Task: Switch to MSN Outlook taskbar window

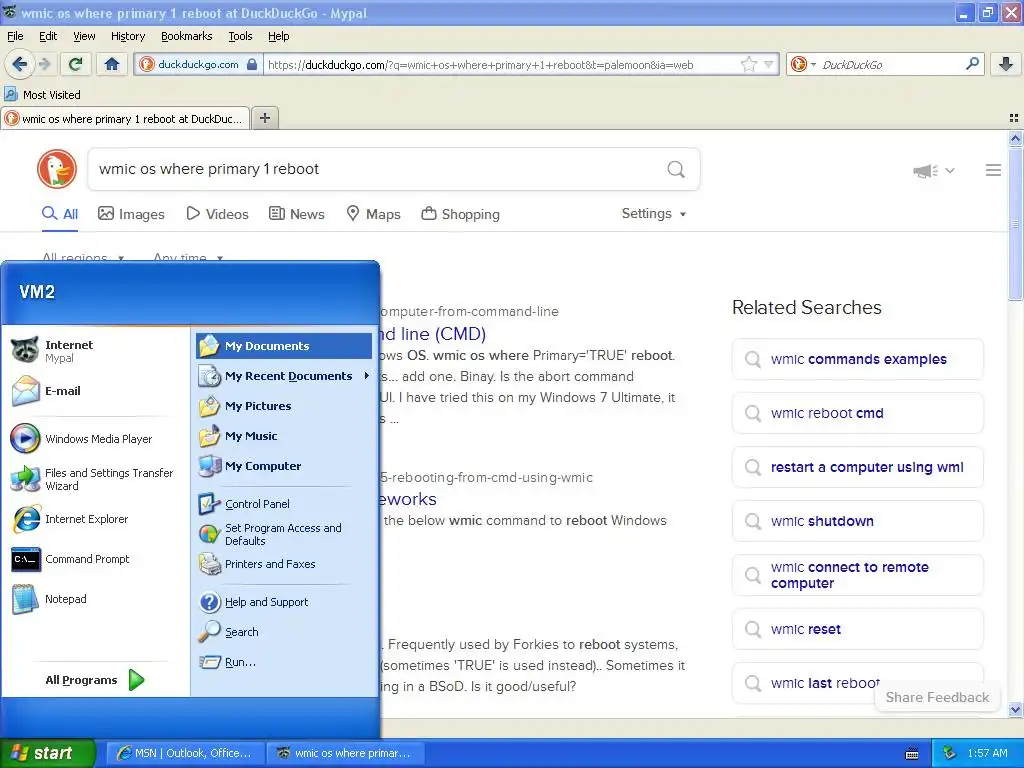Action: pos(185,753)
